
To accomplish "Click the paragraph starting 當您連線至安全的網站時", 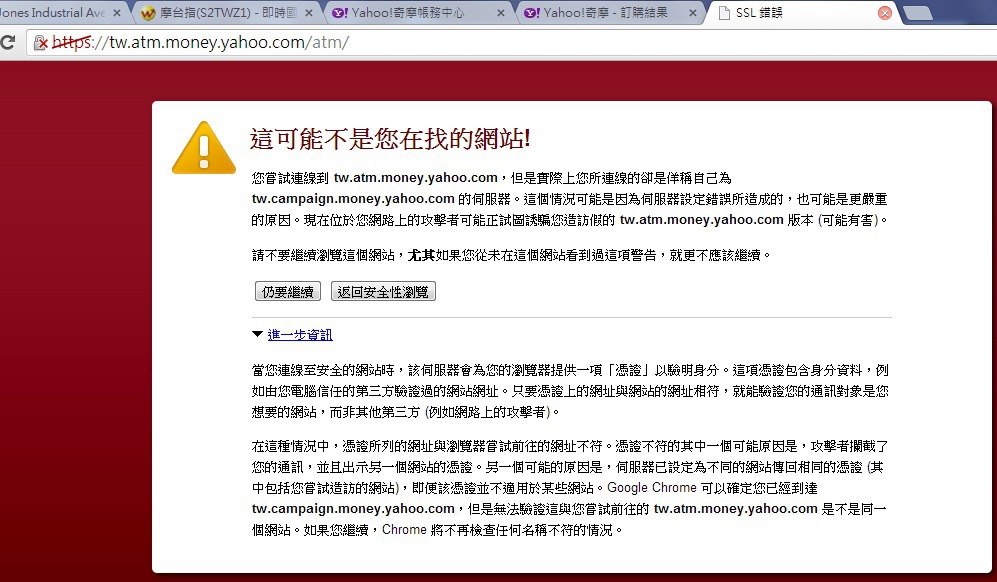I will pos(570,391).
